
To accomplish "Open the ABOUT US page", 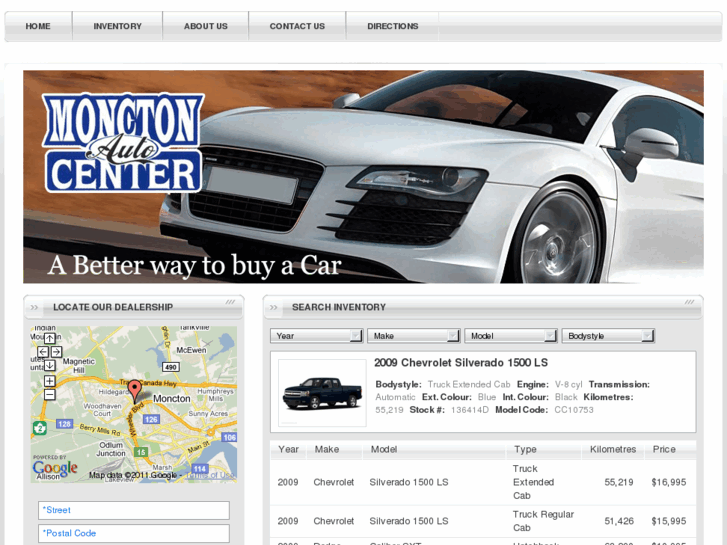I will tap(205, 26).
